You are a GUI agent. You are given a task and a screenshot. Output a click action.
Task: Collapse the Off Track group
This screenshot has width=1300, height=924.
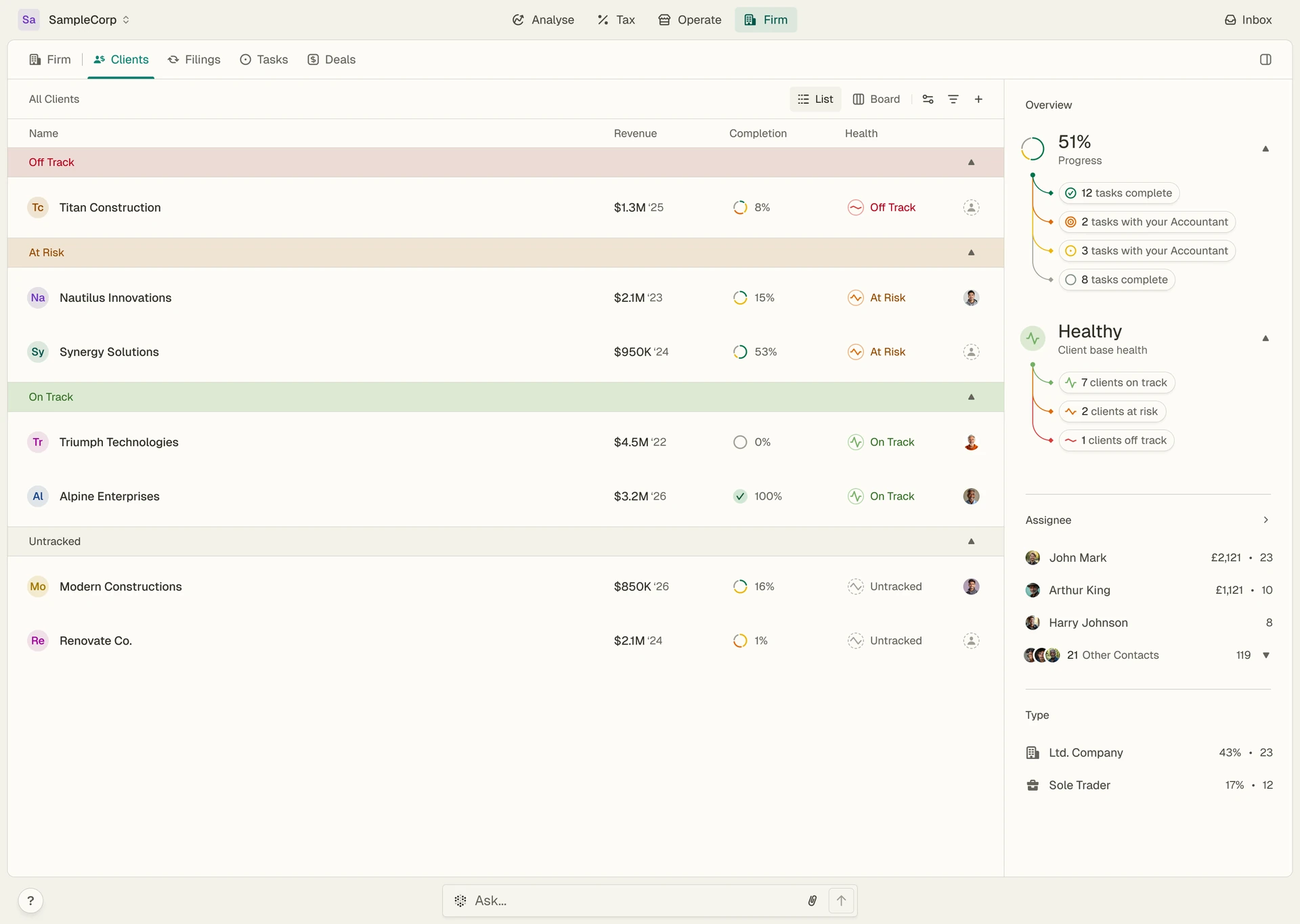point(972,162)
